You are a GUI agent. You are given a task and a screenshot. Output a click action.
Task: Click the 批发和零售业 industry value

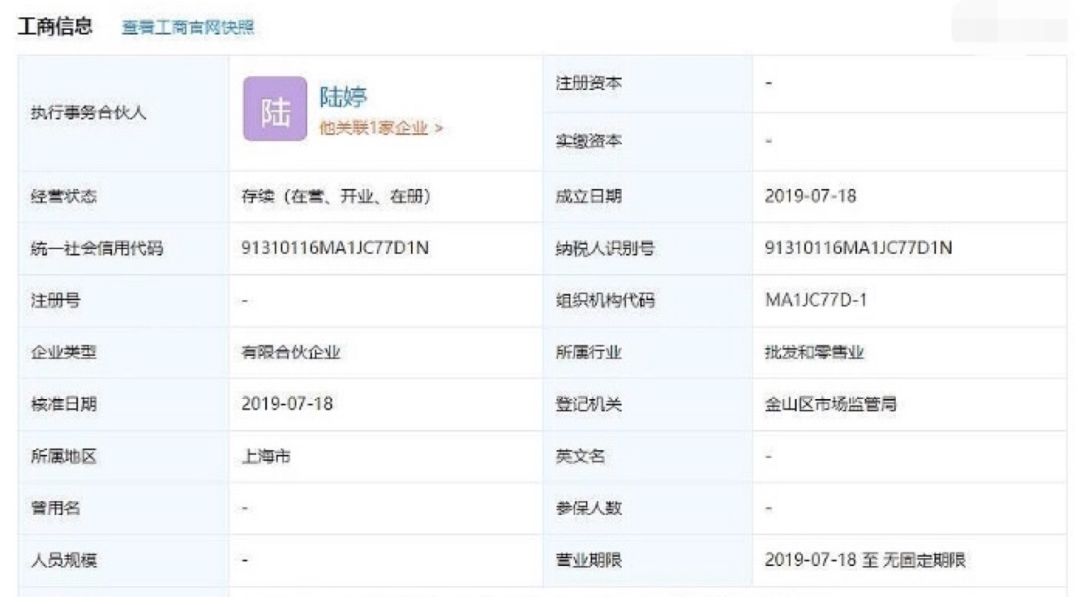tap(814, 352)
